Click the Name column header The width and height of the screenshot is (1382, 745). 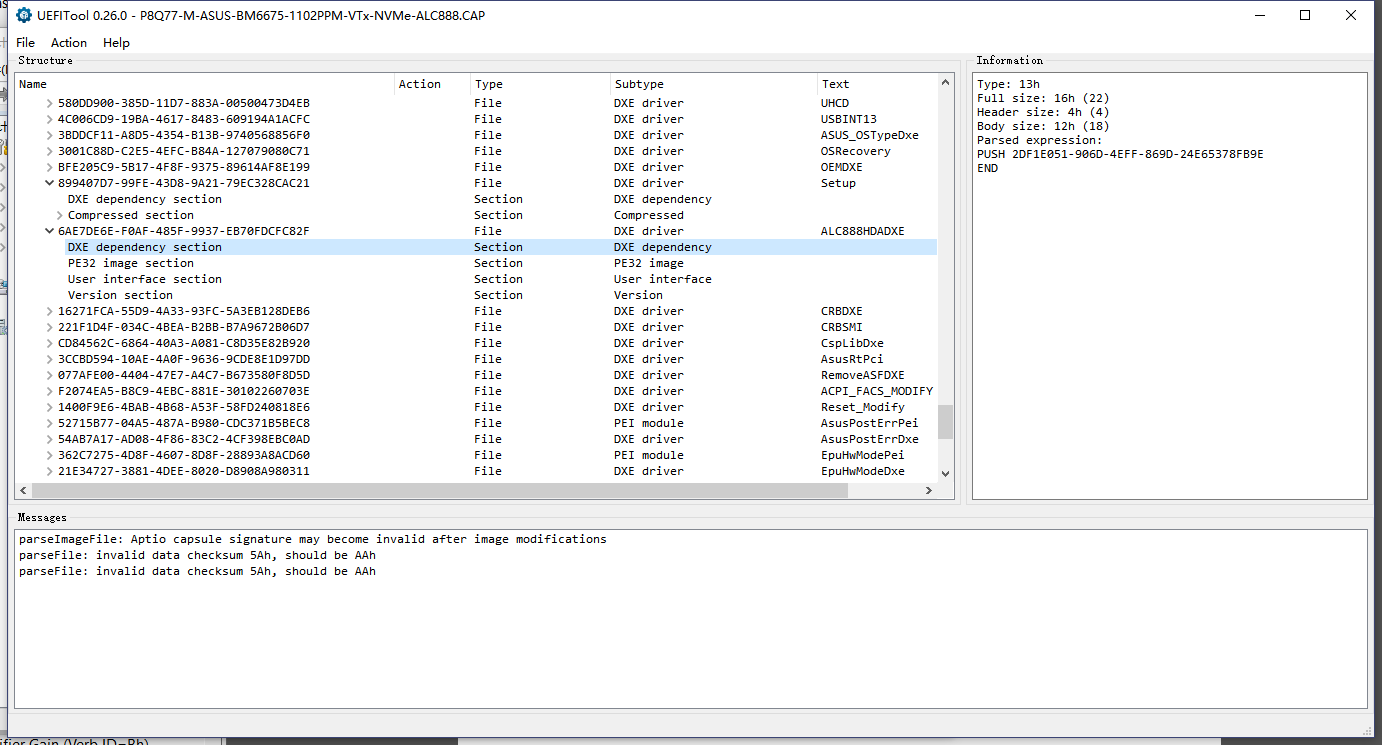(x=205, y=84)
